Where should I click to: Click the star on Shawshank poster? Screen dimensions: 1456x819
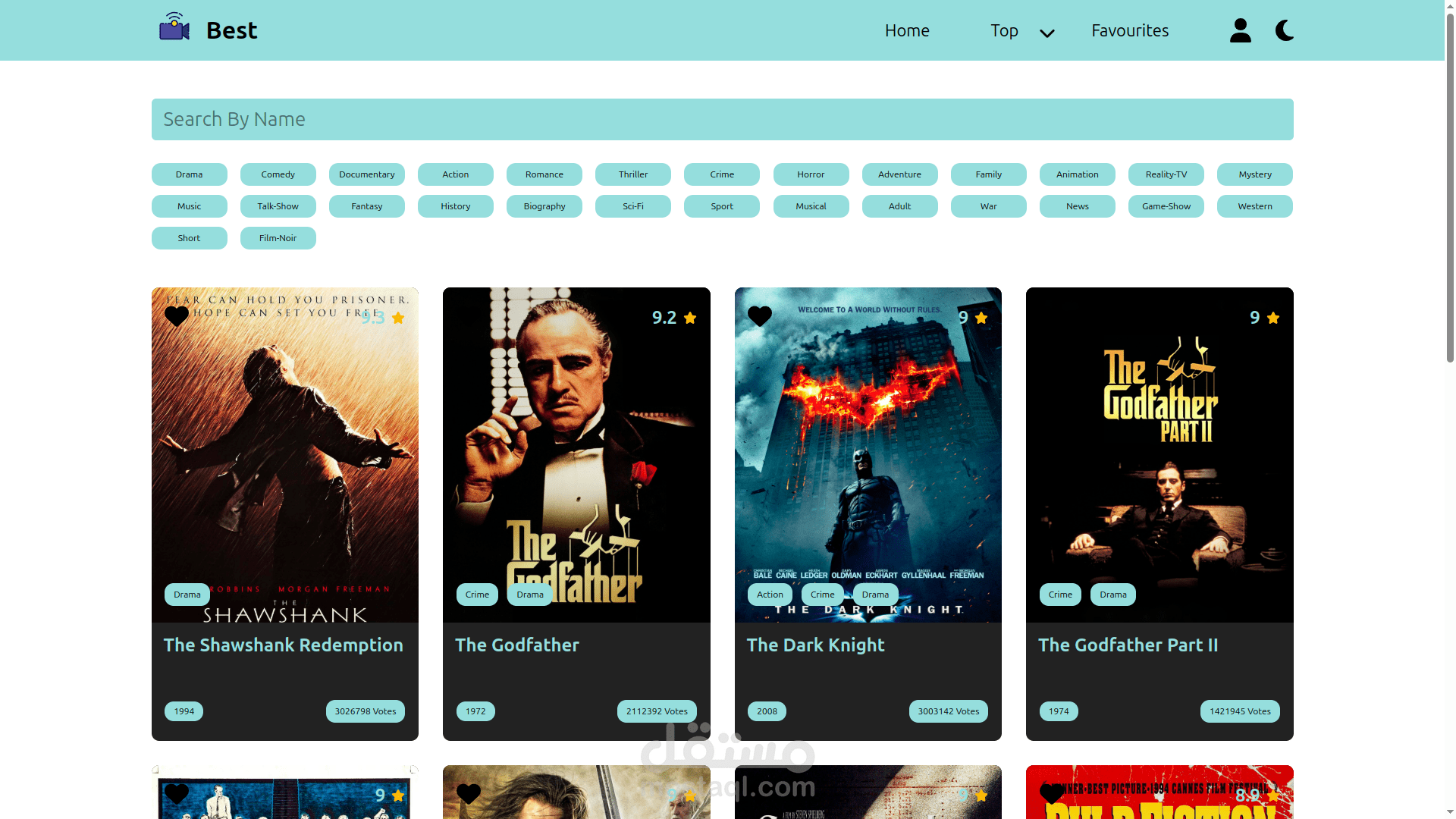[398, 318]
